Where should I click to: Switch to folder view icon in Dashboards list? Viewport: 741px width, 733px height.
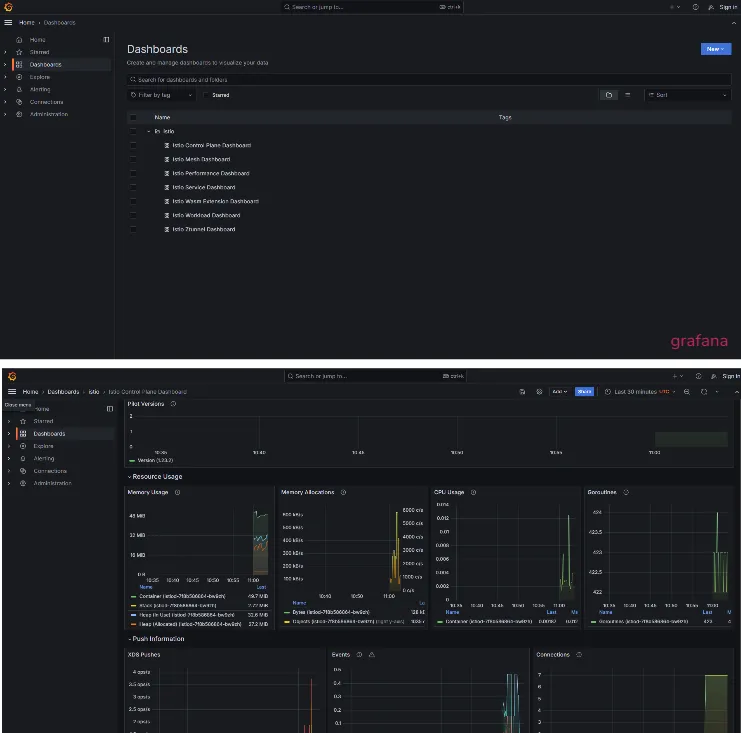(x=609, y=95)
